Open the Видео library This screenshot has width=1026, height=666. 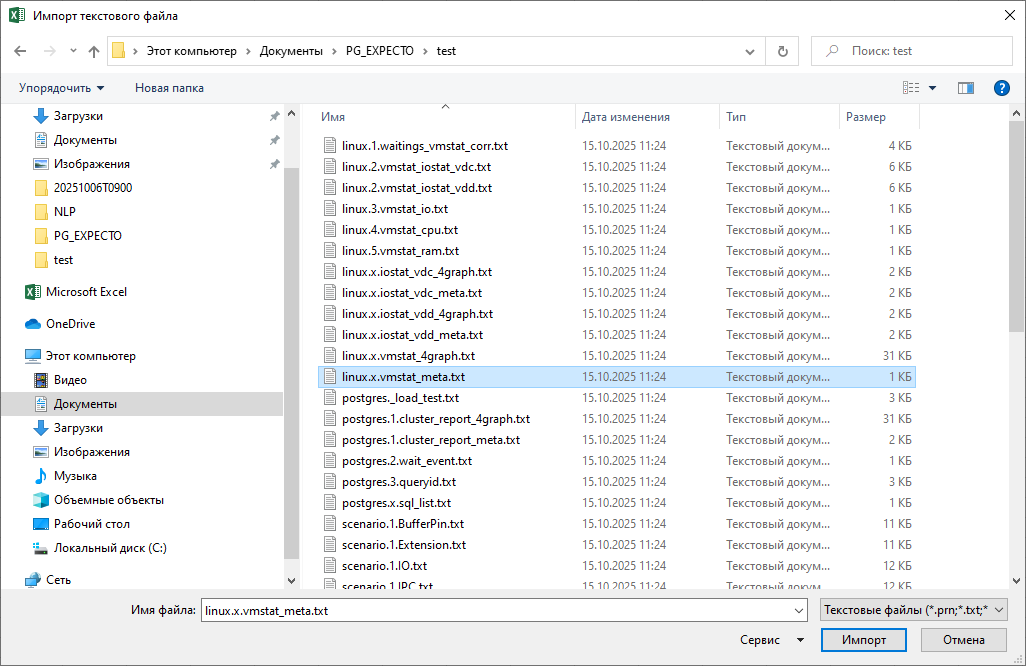click(70, 380)
